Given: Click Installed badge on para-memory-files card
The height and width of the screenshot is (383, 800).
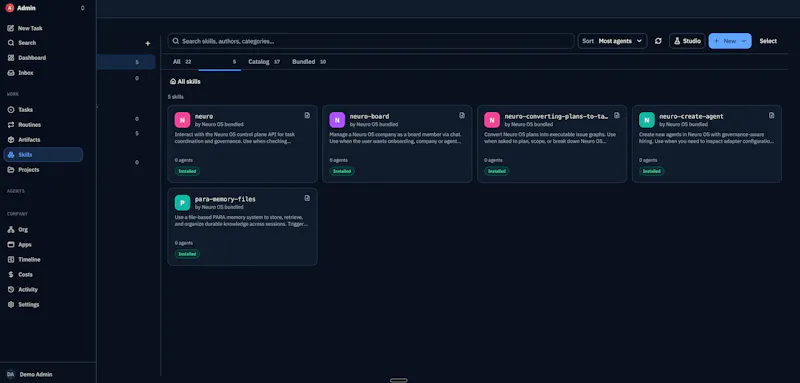Looking at the screenshot, I should click(187, 254).
